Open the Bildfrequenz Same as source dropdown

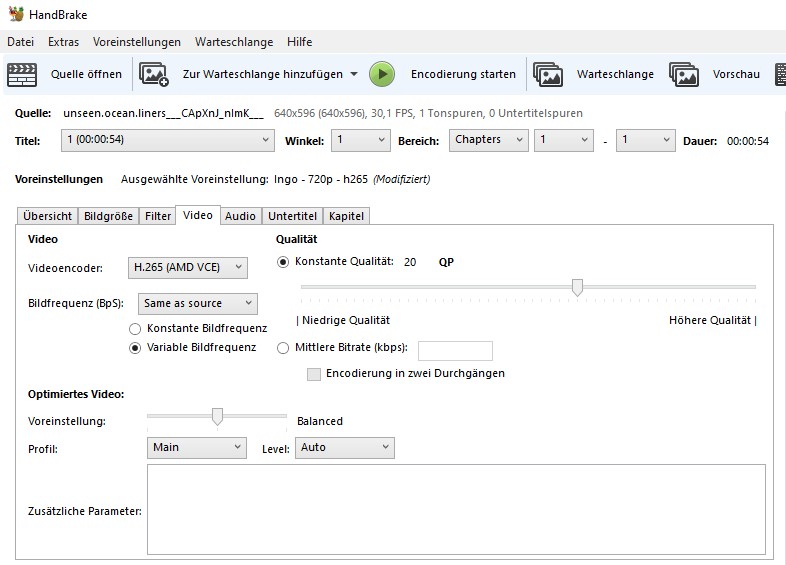[x=198, y=304]
